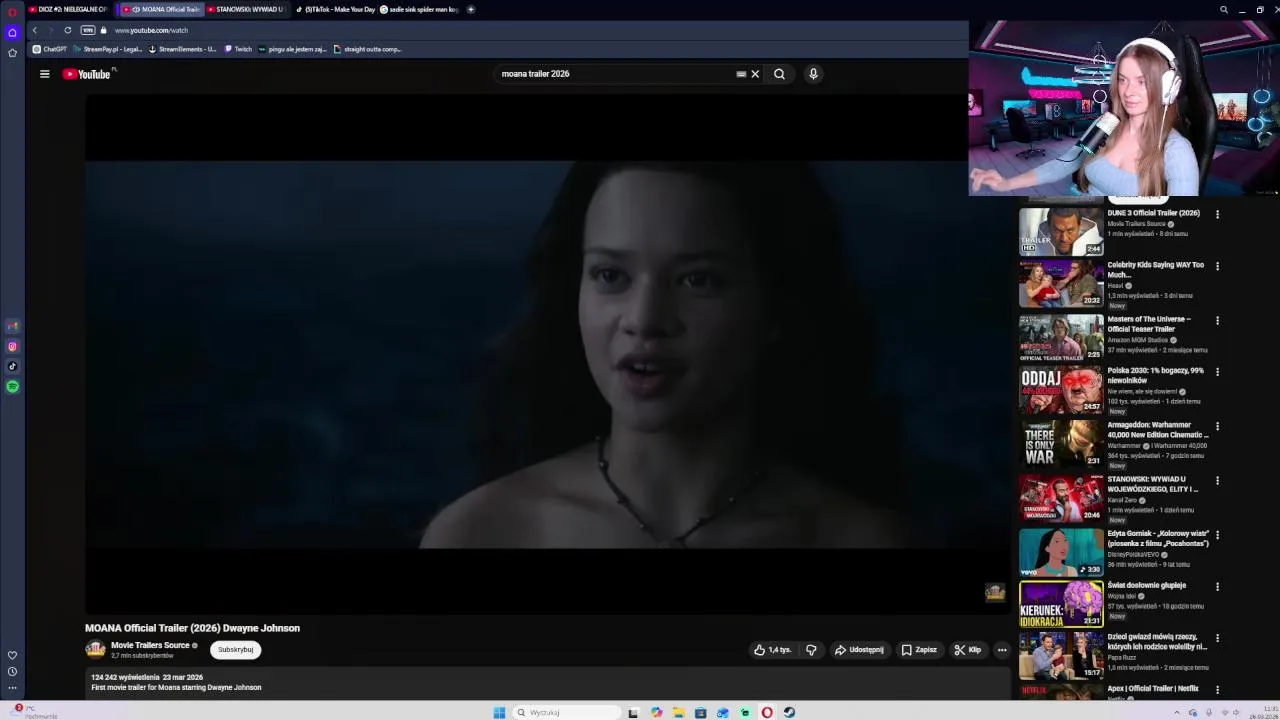Viewport: 1280px width, 720px height.
Task: Open the DUNE 3 Official Trailer thumbnail
Action: point(1061,231)
